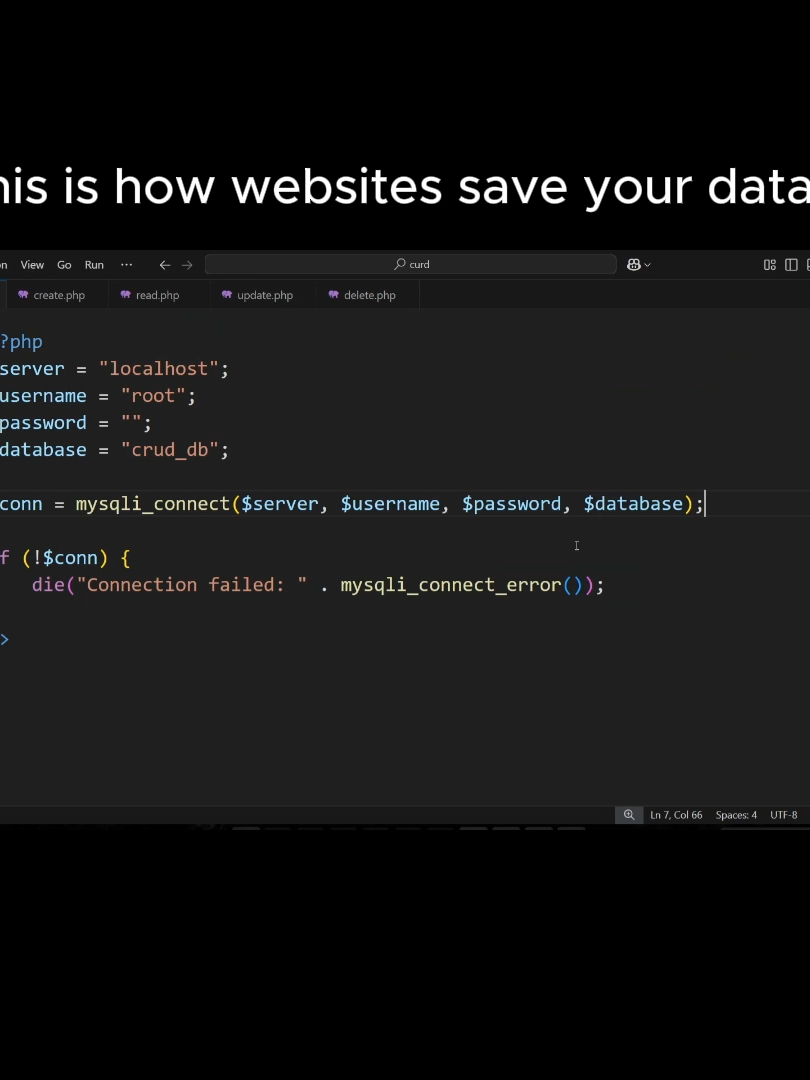This screenshot has height=1080, width=810.
Task: Switch to the create.php tab
Action: click(52, 295)
